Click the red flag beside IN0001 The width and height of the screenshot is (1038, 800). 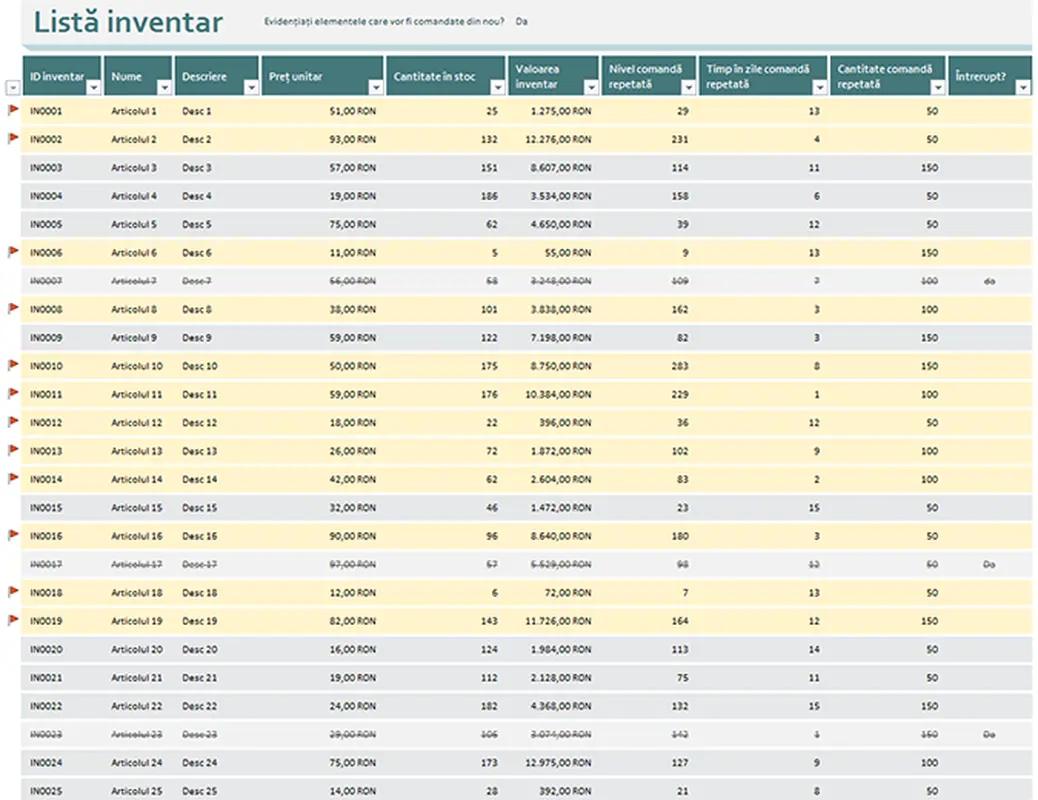coord(14,110)
